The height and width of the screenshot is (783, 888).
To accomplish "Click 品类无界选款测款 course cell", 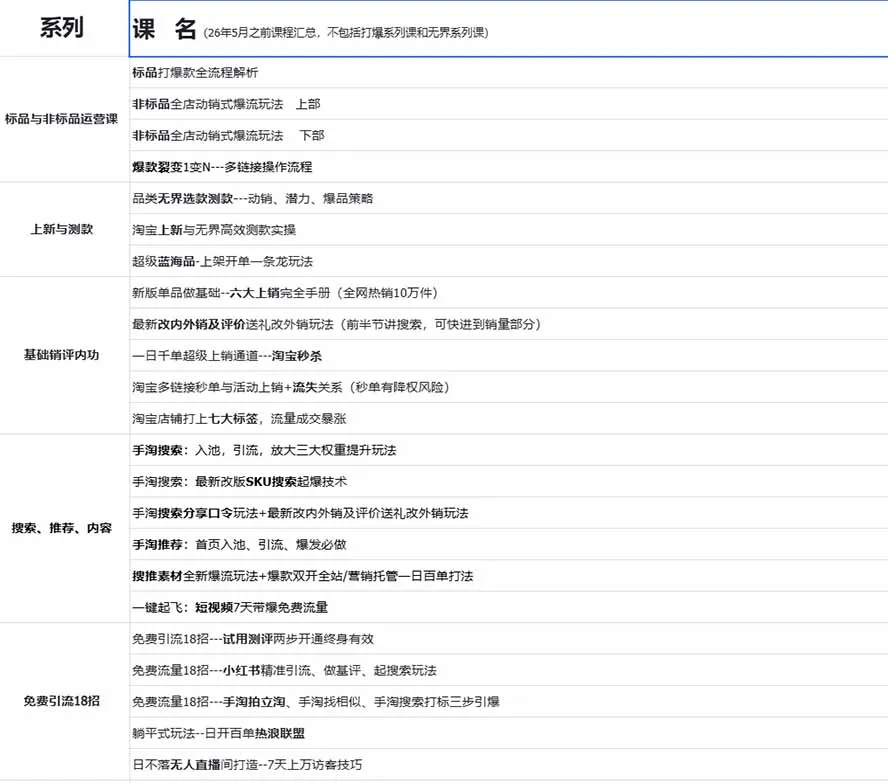I will 509,198.
